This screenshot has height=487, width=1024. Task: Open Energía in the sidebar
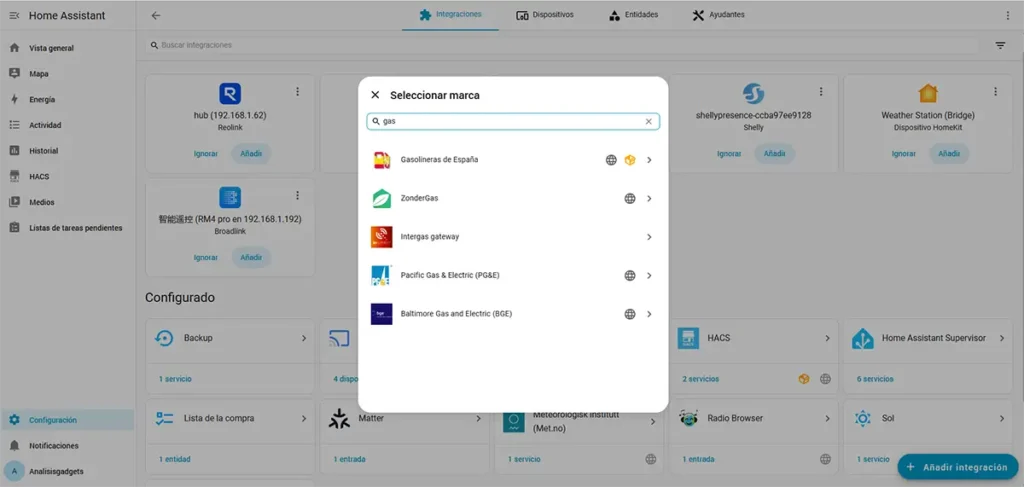68,99
